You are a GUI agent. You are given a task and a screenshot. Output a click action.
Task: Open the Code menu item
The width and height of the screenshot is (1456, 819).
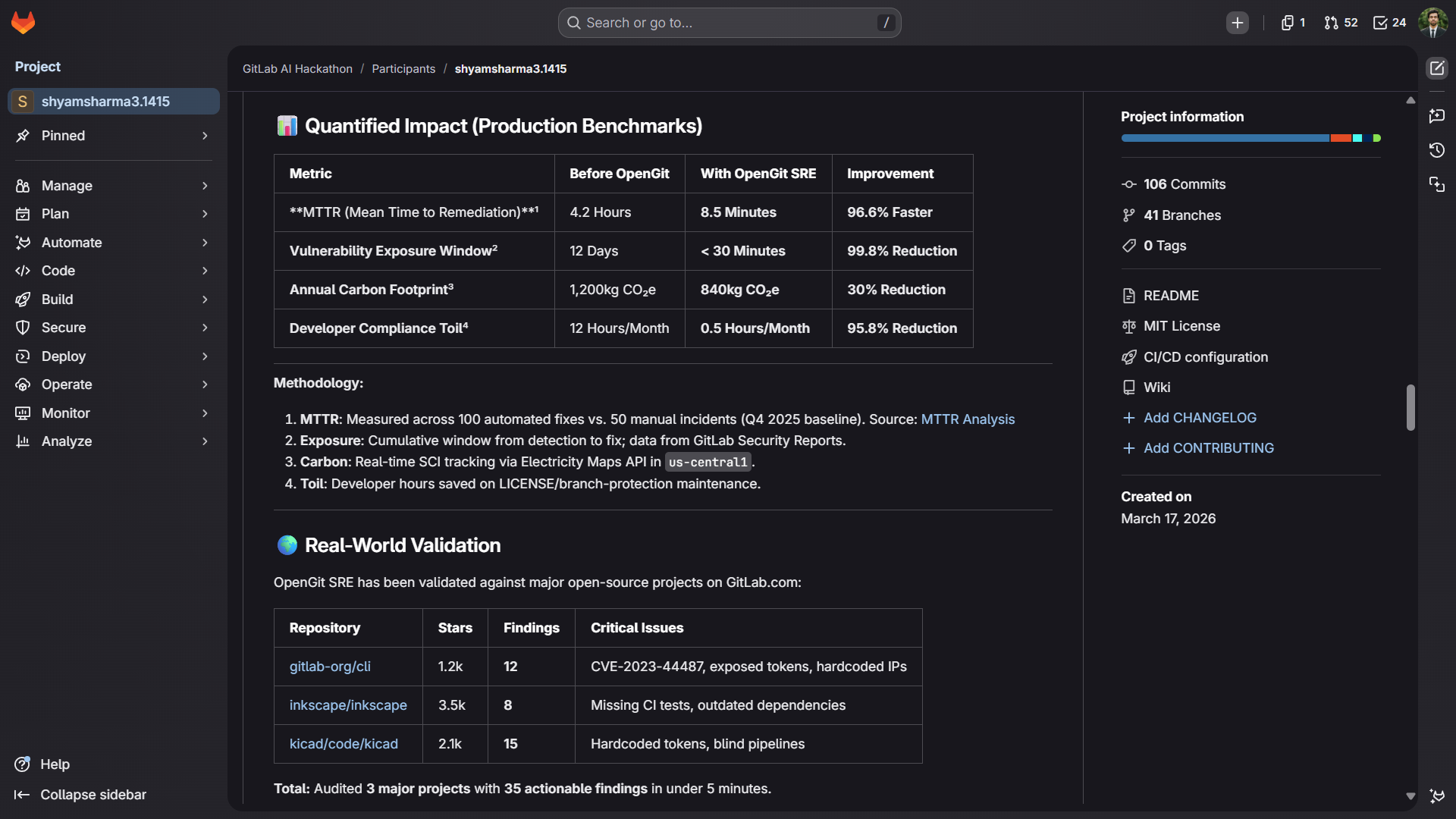[58, 271]
